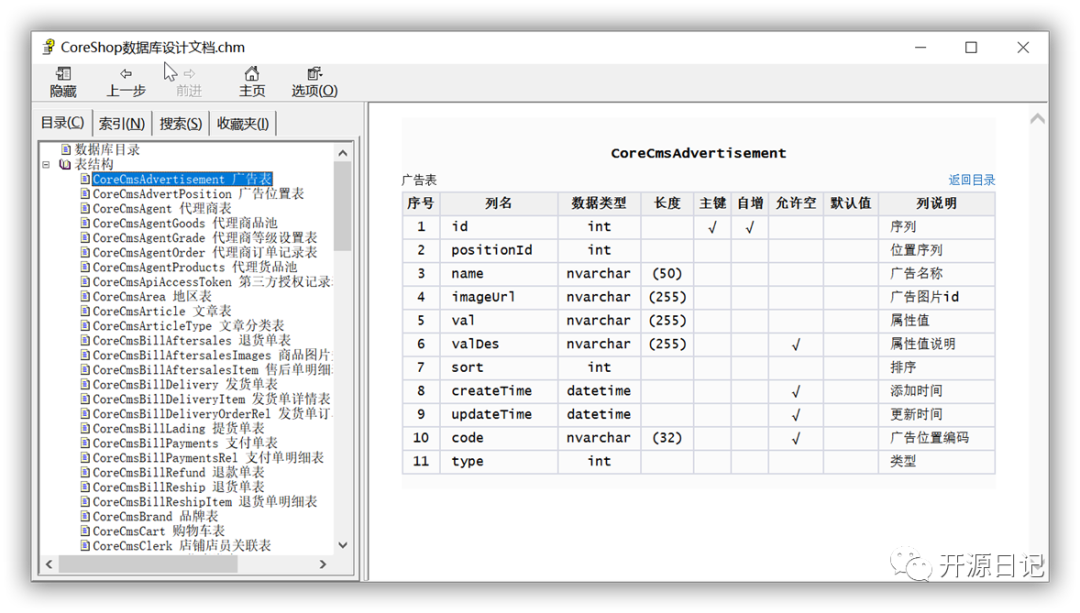1080x613 pixels.
Task: Click page icon beside CoreCmsCart 购物车表
Action: click(85, 531)
